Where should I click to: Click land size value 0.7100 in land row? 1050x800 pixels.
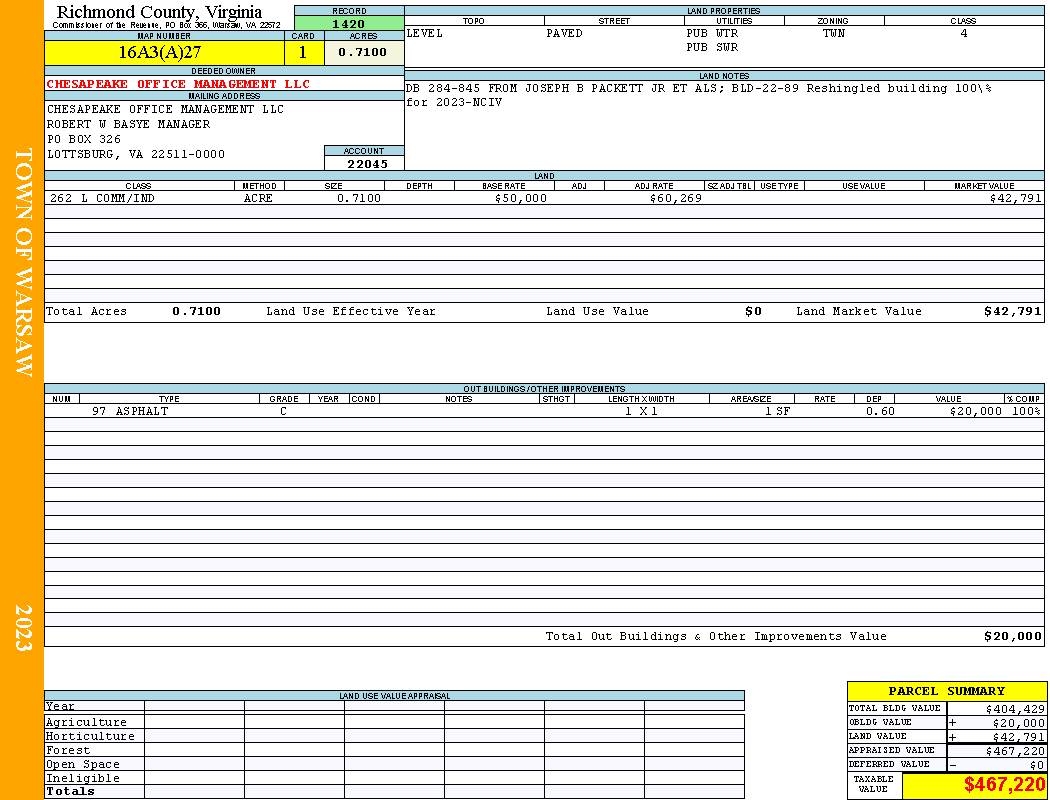pyautogui.click(x=359, y=198)
